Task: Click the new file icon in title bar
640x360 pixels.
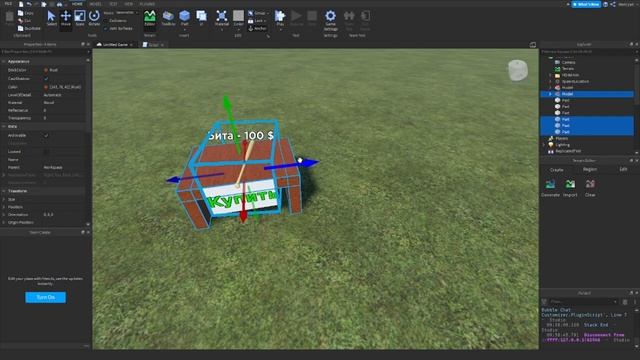Action: point(21,4)
